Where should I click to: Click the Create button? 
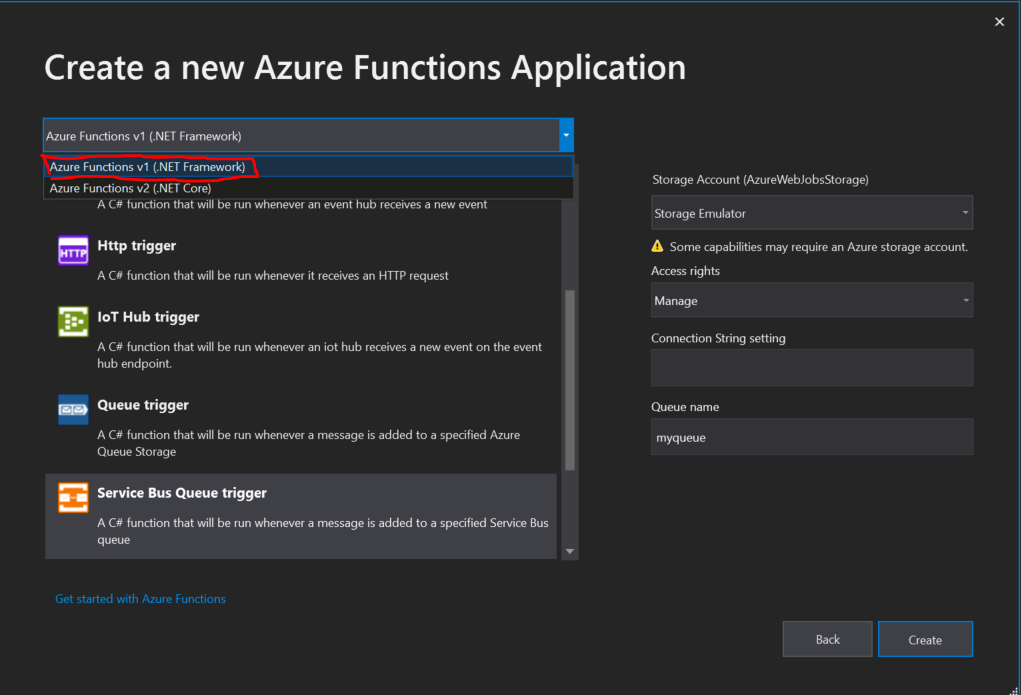point(925,640)
